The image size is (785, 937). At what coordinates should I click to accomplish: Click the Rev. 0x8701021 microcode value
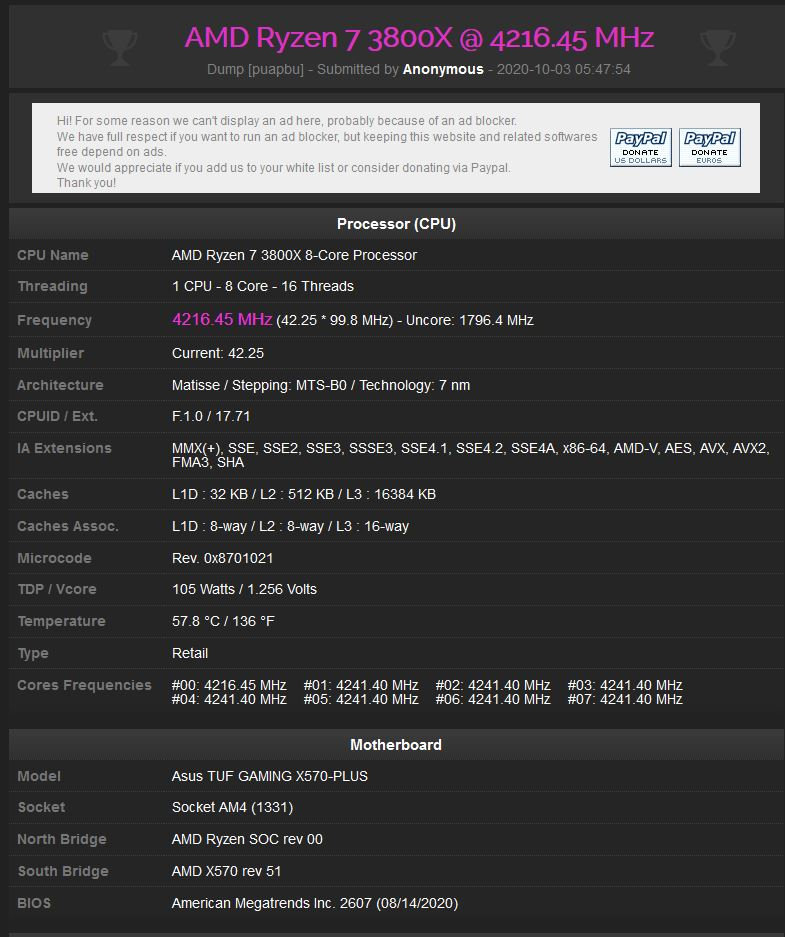pos(222,558)
